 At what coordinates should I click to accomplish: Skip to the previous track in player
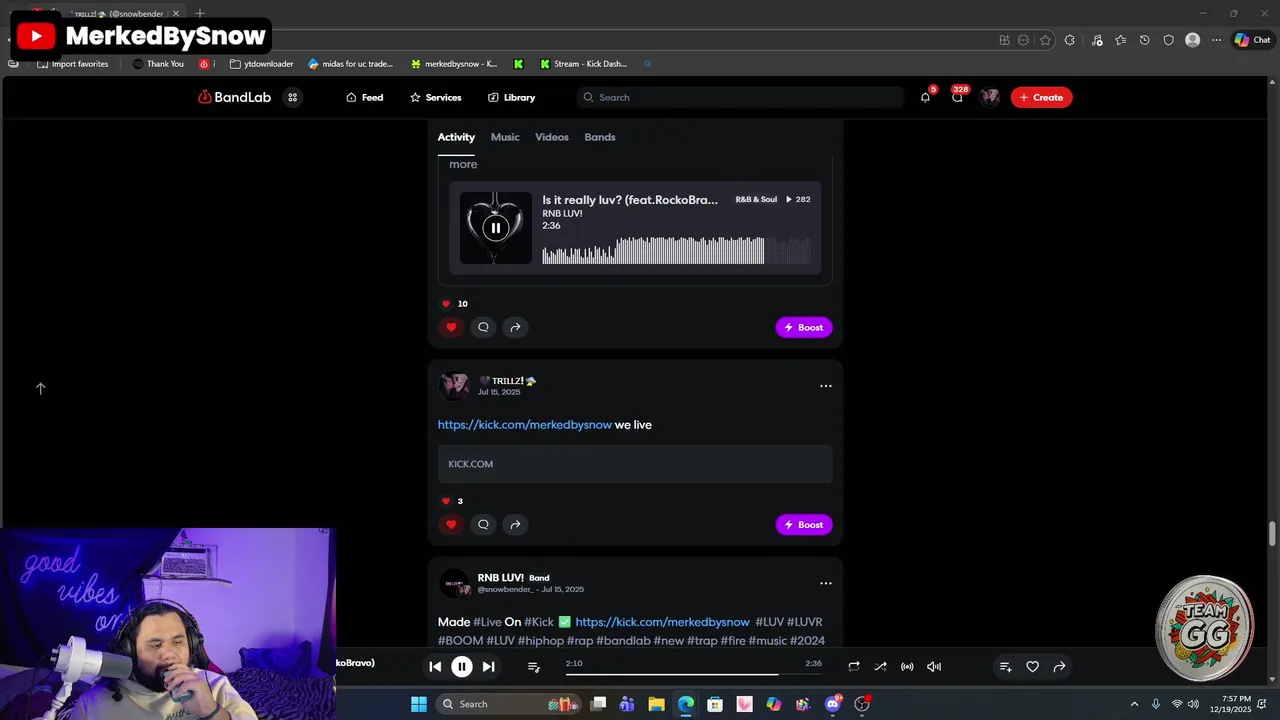point(435,667)
